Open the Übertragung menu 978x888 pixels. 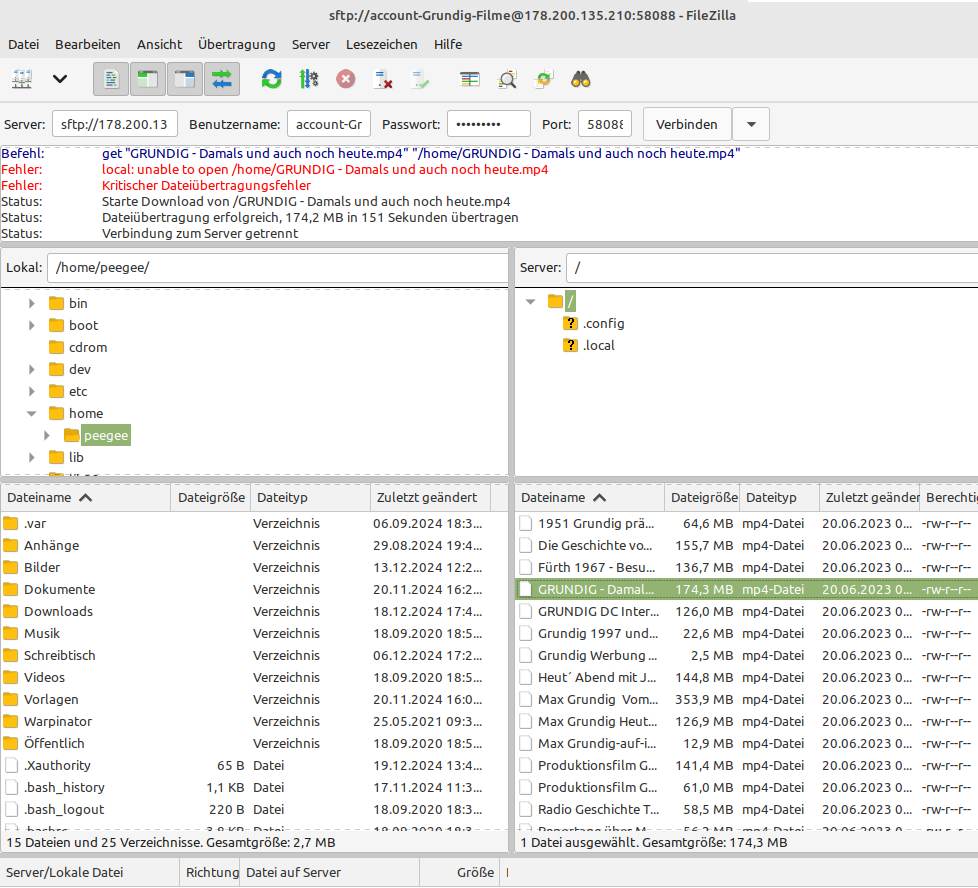(x=236, y=44)
